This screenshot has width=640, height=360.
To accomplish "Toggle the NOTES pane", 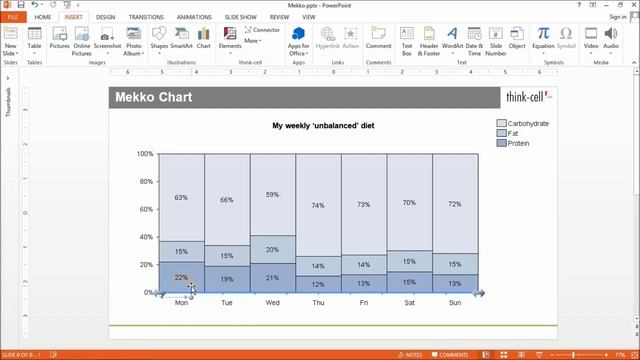I will click(410, 355).
